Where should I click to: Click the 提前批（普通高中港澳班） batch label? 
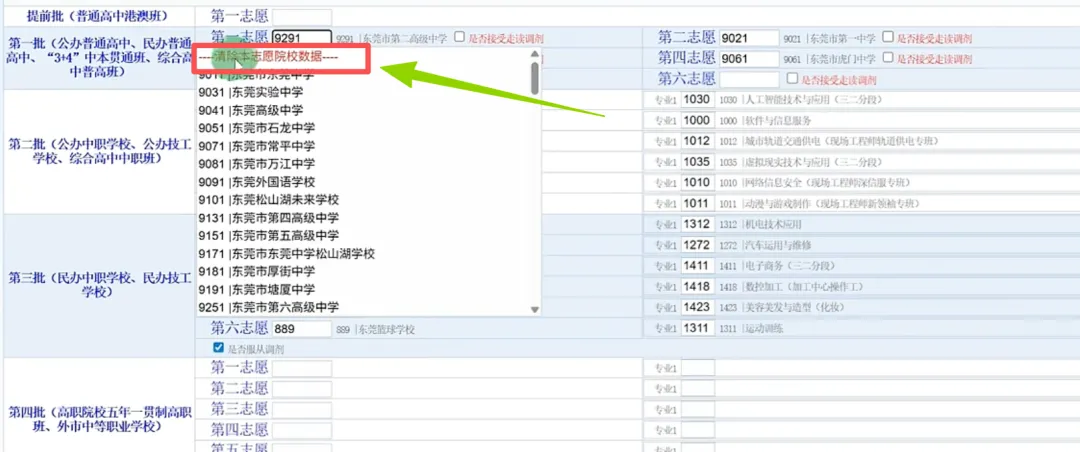pos(97,15)
